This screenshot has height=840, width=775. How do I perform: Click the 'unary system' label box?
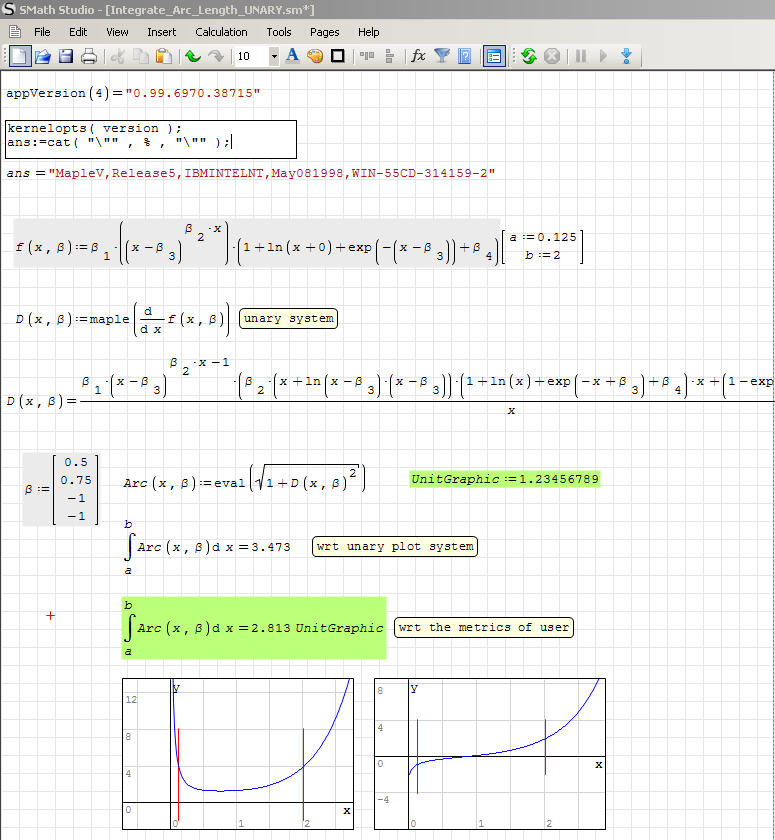pyautogui.click(x=288, y=319)
